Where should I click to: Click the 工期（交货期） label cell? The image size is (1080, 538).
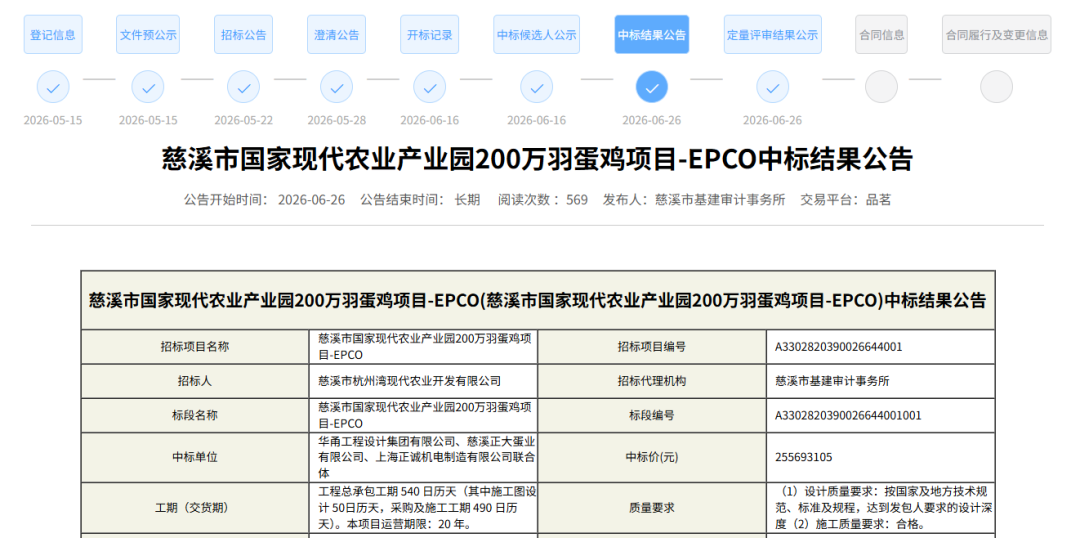195,508
